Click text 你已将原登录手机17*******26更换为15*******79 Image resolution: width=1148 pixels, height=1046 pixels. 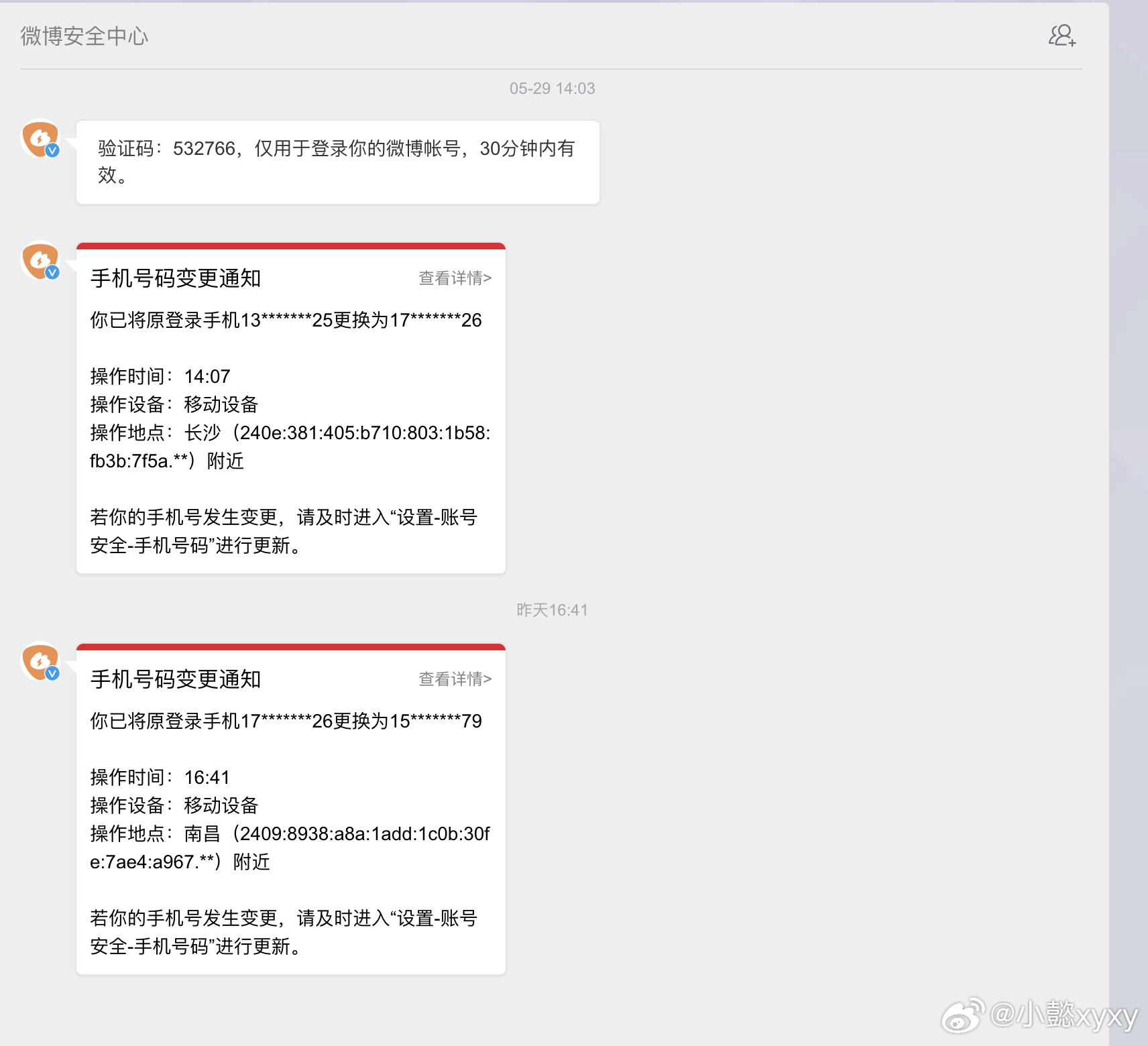tap(286, 721)
